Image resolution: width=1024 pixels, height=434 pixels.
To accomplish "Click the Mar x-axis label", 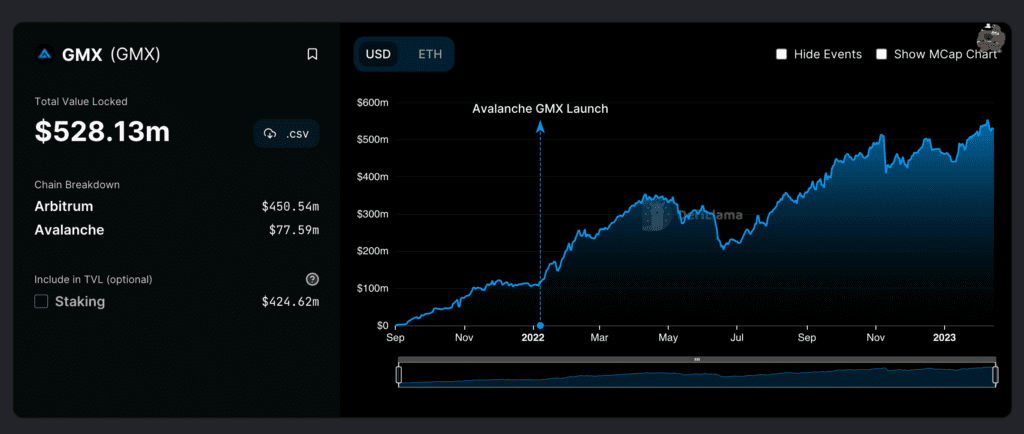I will coord(599,338).
